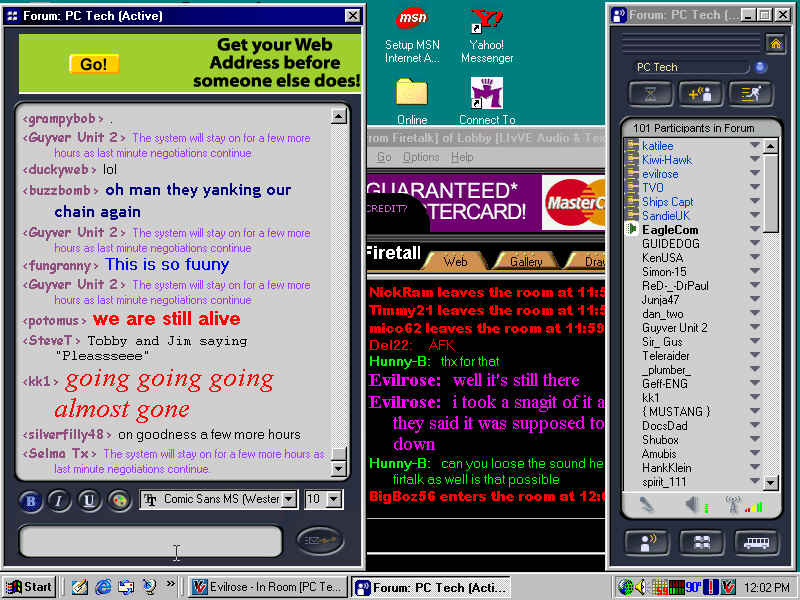Open the font size 10 dropdown
Viewport: 800px width, 600px height.
click(x=334, y=499)
